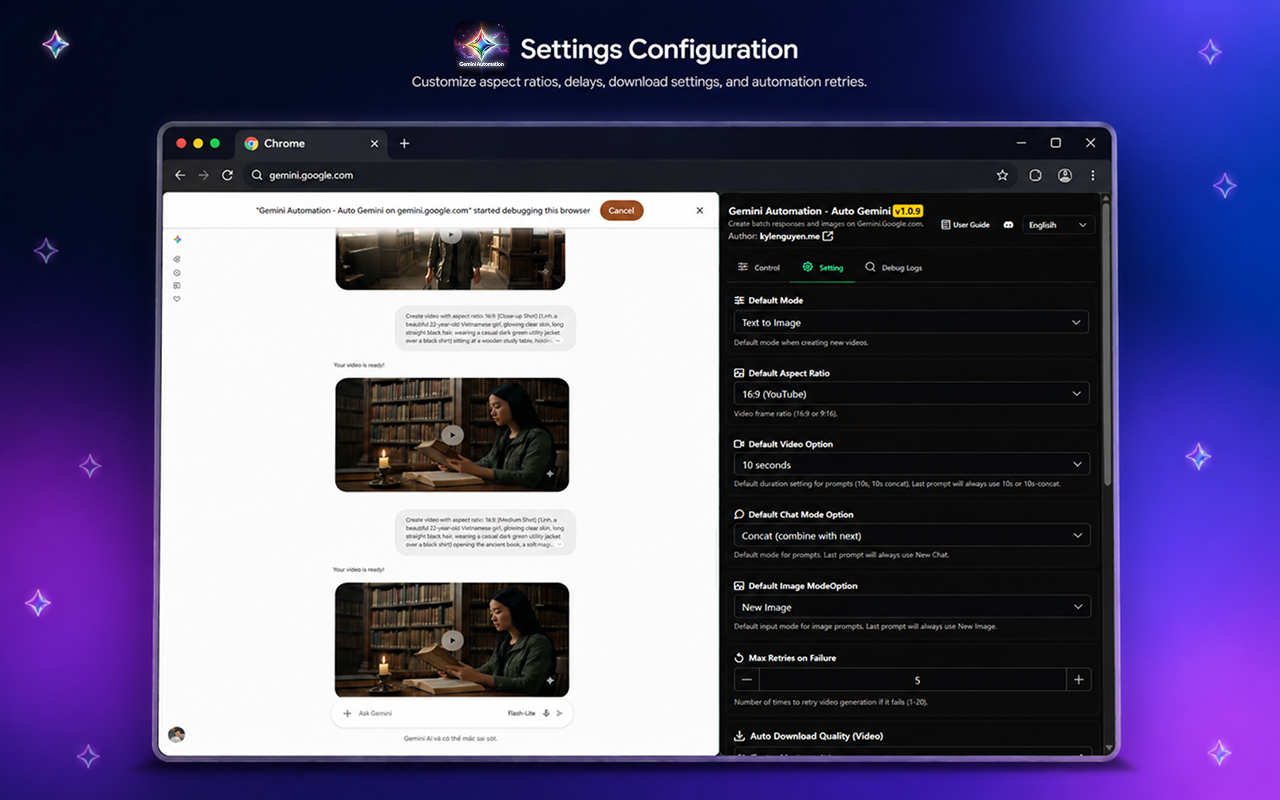Viewport: 1280px width, 800px height.
Task: Click the Auto Download Quality (Video) heading
Action: pyautogui.click(x=816, y=736)
